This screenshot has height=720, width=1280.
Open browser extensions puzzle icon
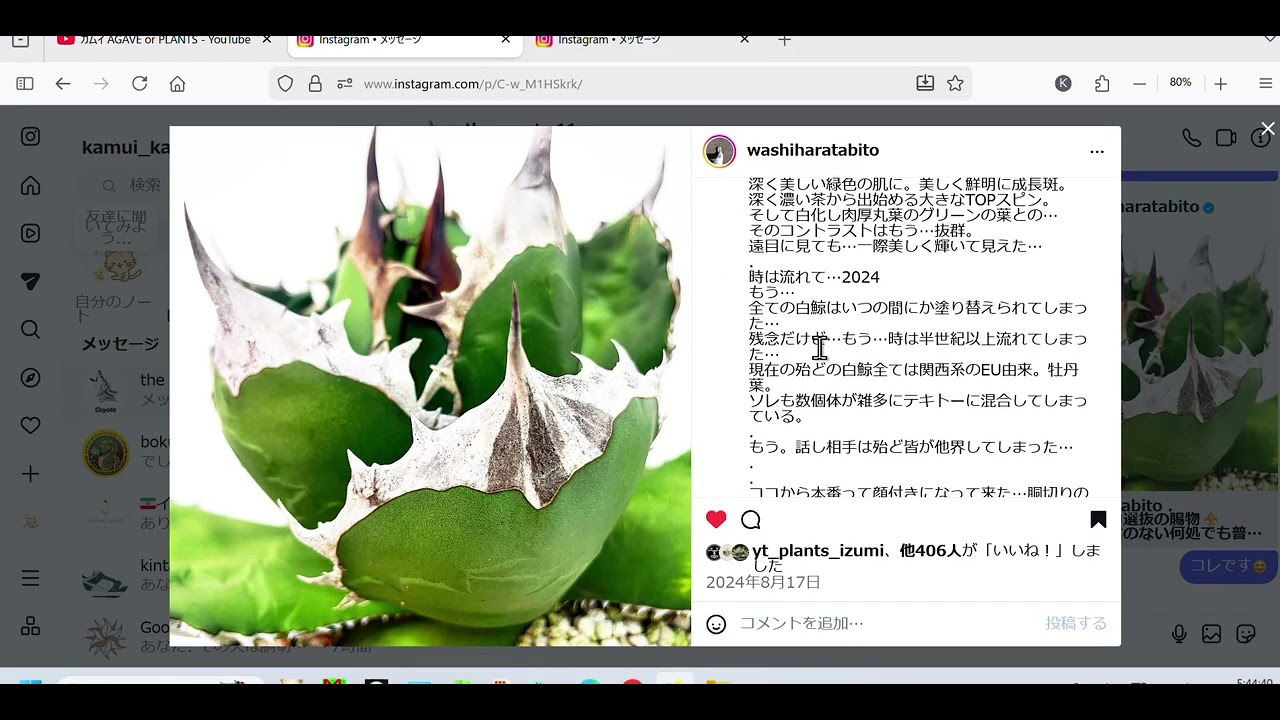click(1102, 84)
